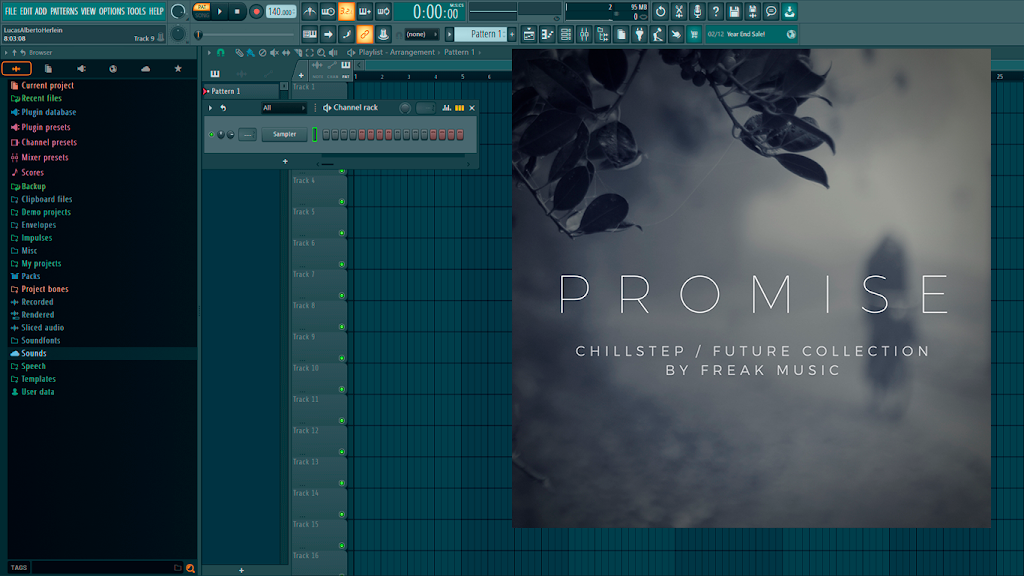The image size is (1024, 576).
Task: Open the Pattern 1 selector dropdown
Action: point(481,35)
